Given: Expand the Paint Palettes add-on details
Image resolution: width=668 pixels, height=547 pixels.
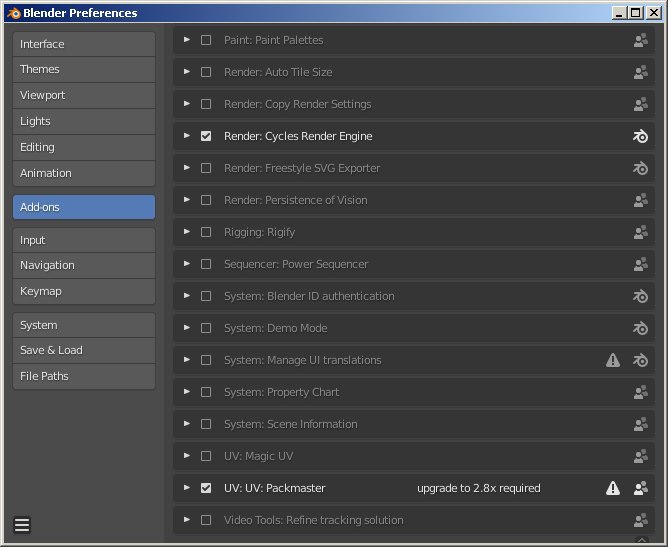Looking at the screenshot, I should tap(187, 40).
